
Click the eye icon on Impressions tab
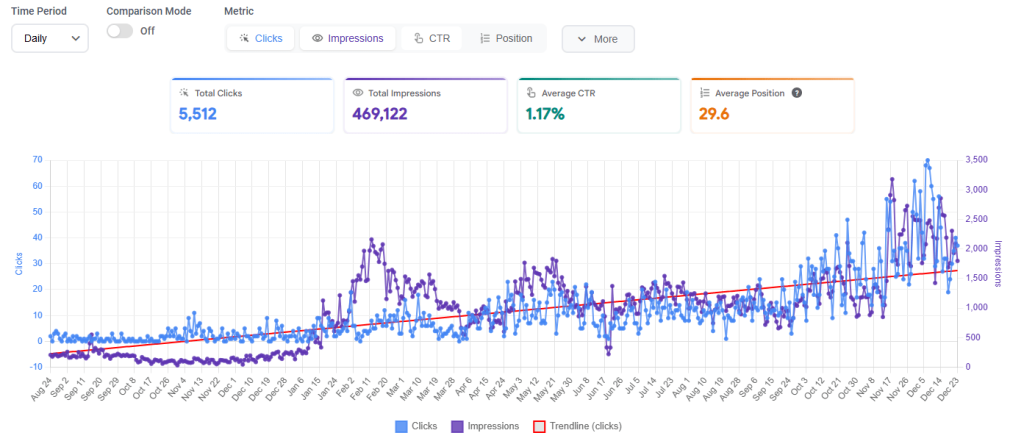pyautogui.click(x=317, y=39)
